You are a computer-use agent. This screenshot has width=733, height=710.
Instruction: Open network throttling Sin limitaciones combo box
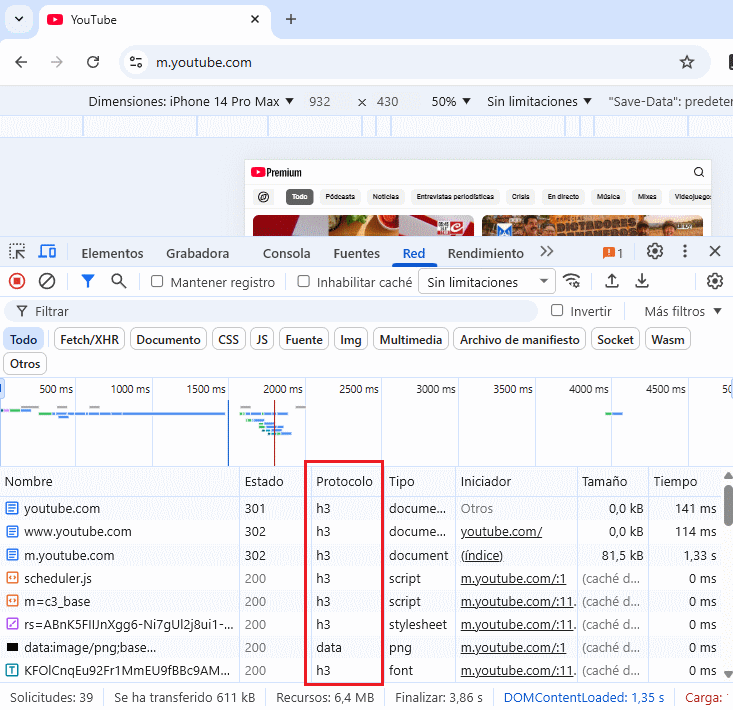click(487, 281)
